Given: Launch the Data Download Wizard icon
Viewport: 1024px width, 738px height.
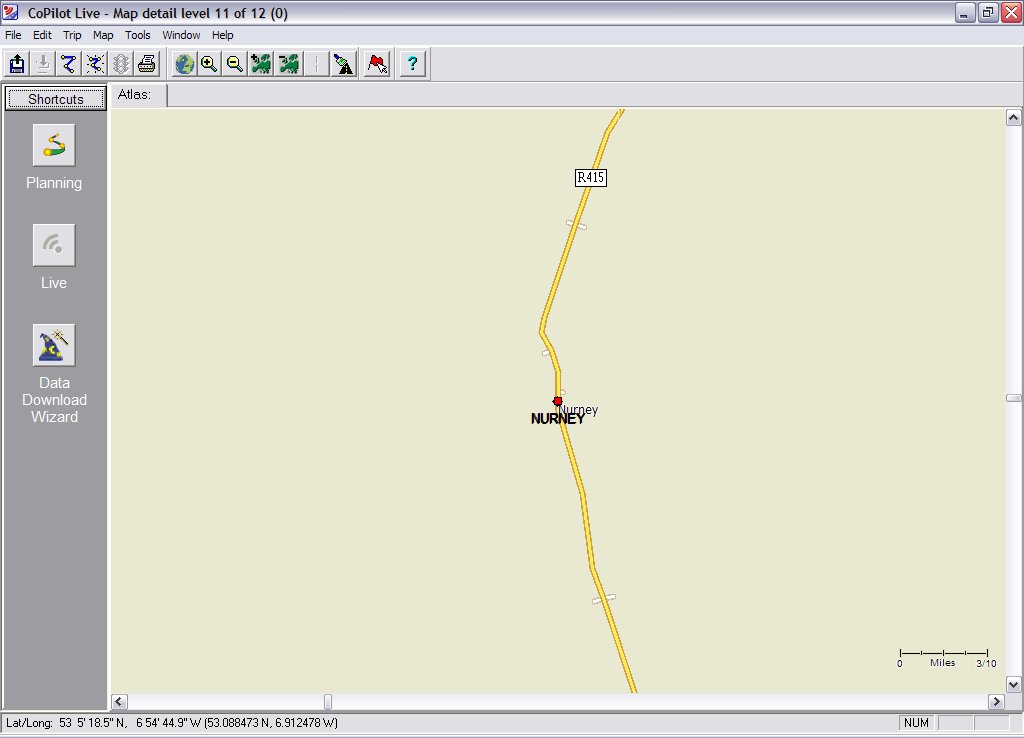Looking at the screenshot, I should [54, 345].
